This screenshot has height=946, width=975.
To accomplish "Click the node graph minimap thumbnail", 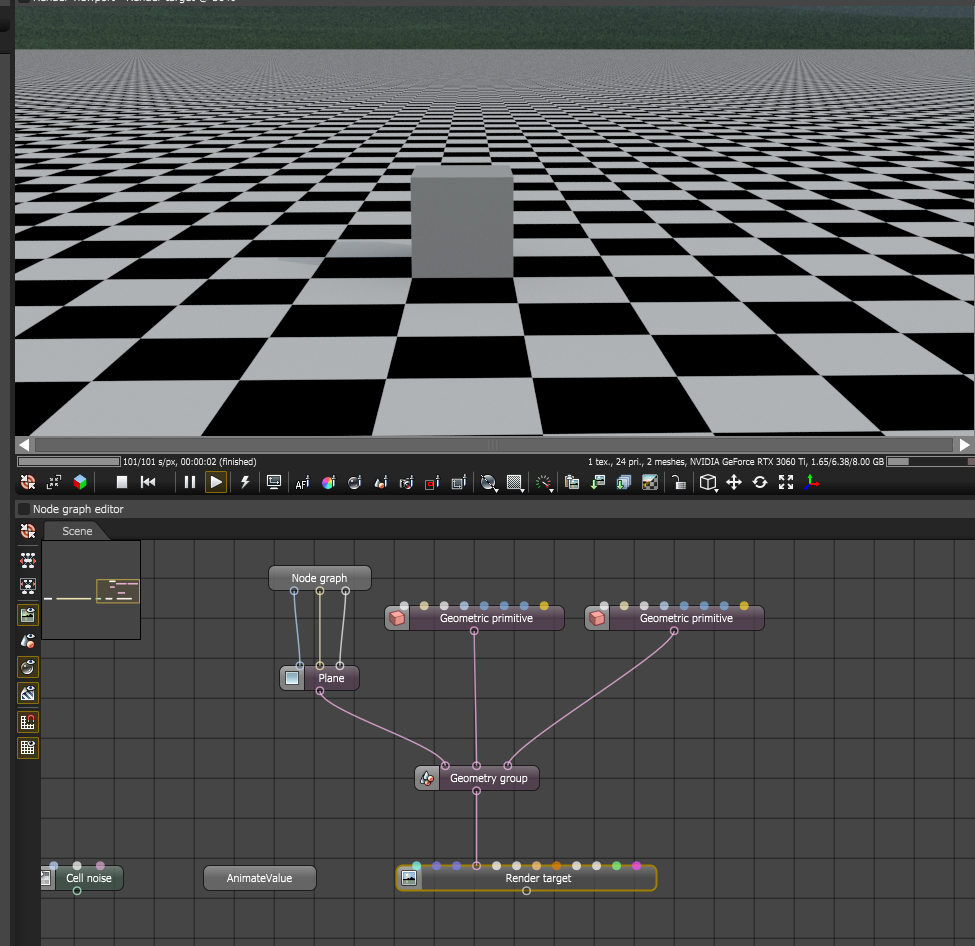I will 91,590.
